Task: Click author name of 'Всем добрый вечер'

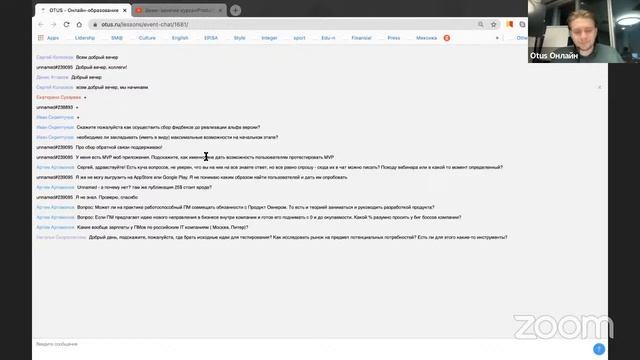Action: click(55, 58)
